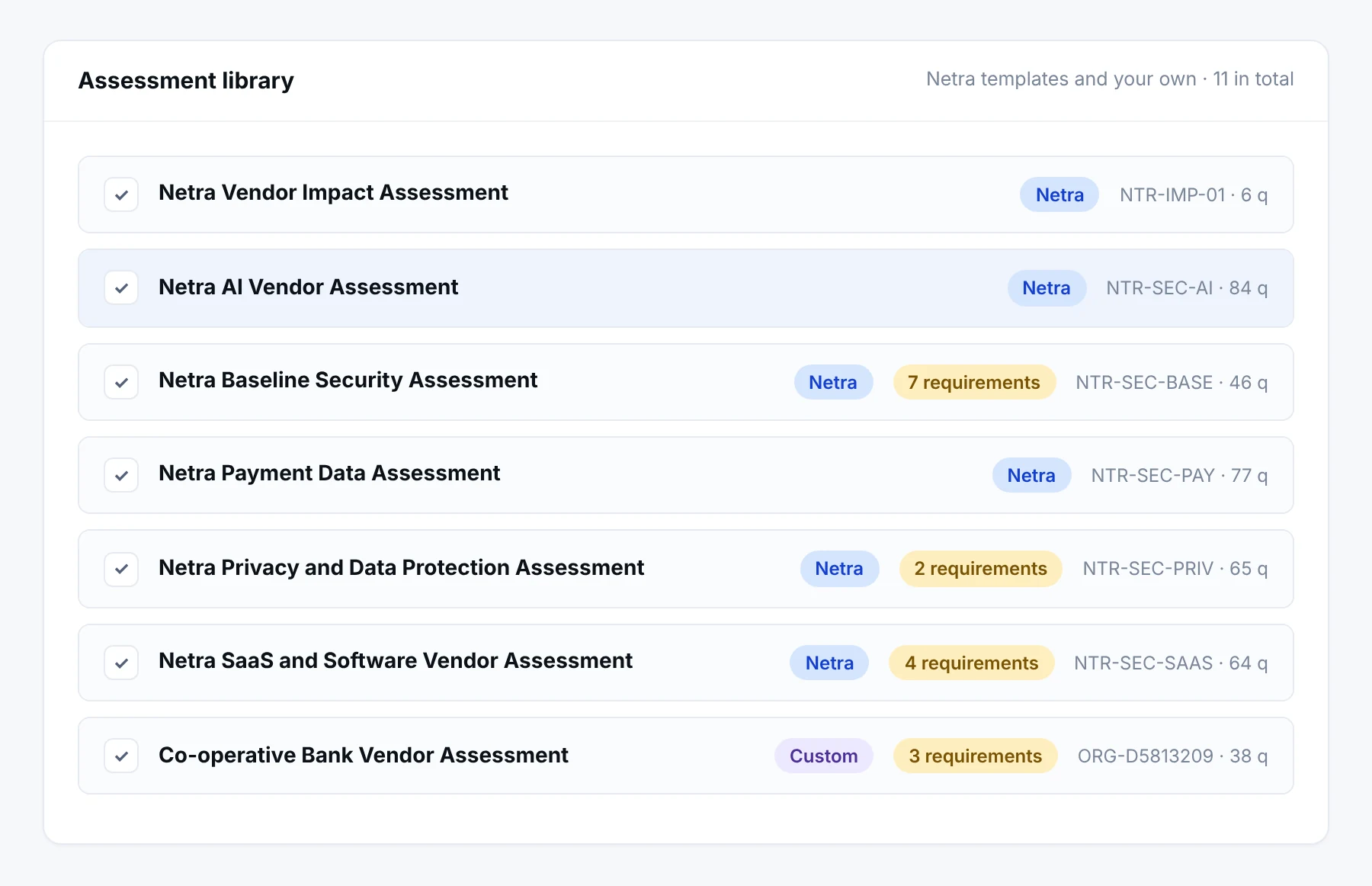Image resolution: width=1372 pixels, height=886 pixels.
Task: Uncheck the Netra Vendor Impact Assessment checkbox
Action: tap(121, 194)
